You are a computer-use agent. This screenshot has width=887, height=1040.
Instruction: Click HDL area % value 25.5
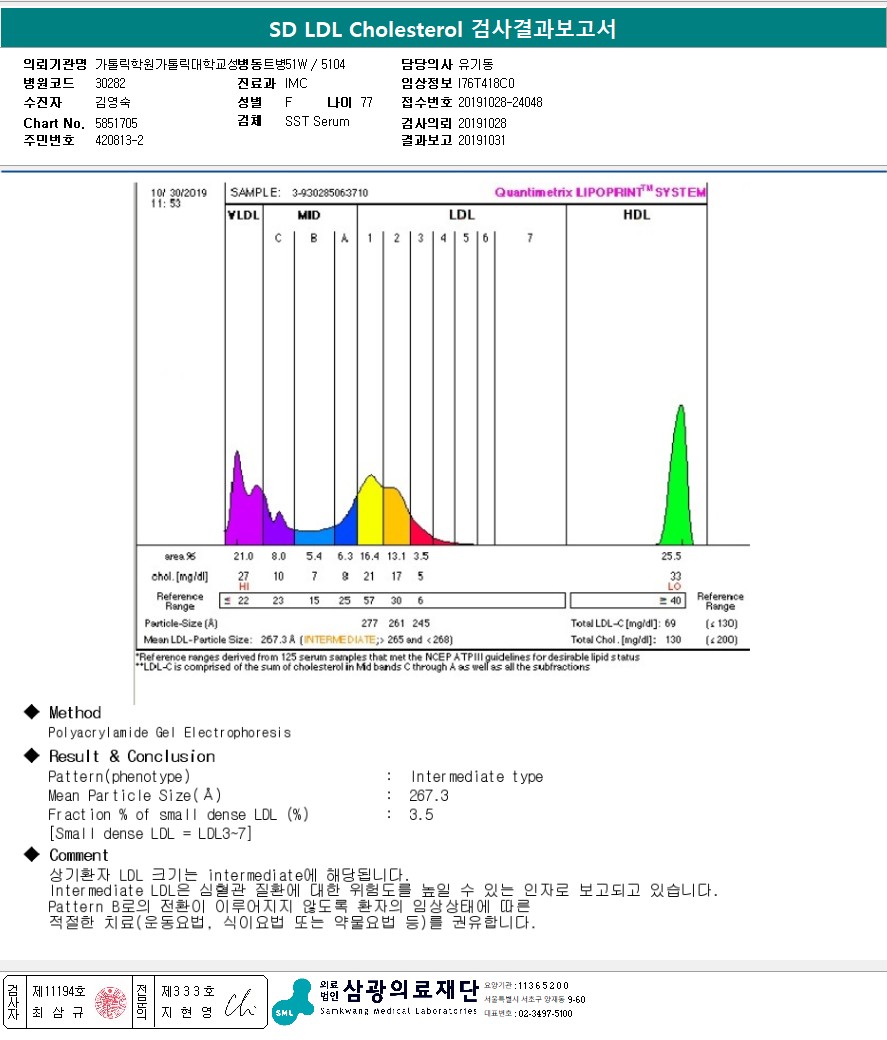[x=671, y=556]
